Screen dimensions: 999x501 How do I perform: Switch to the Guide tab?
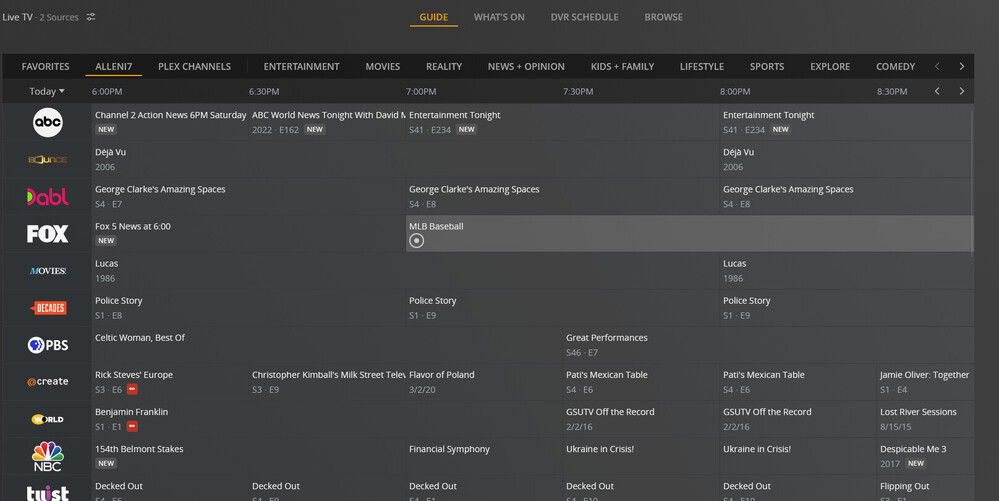(x=433, y=17)
